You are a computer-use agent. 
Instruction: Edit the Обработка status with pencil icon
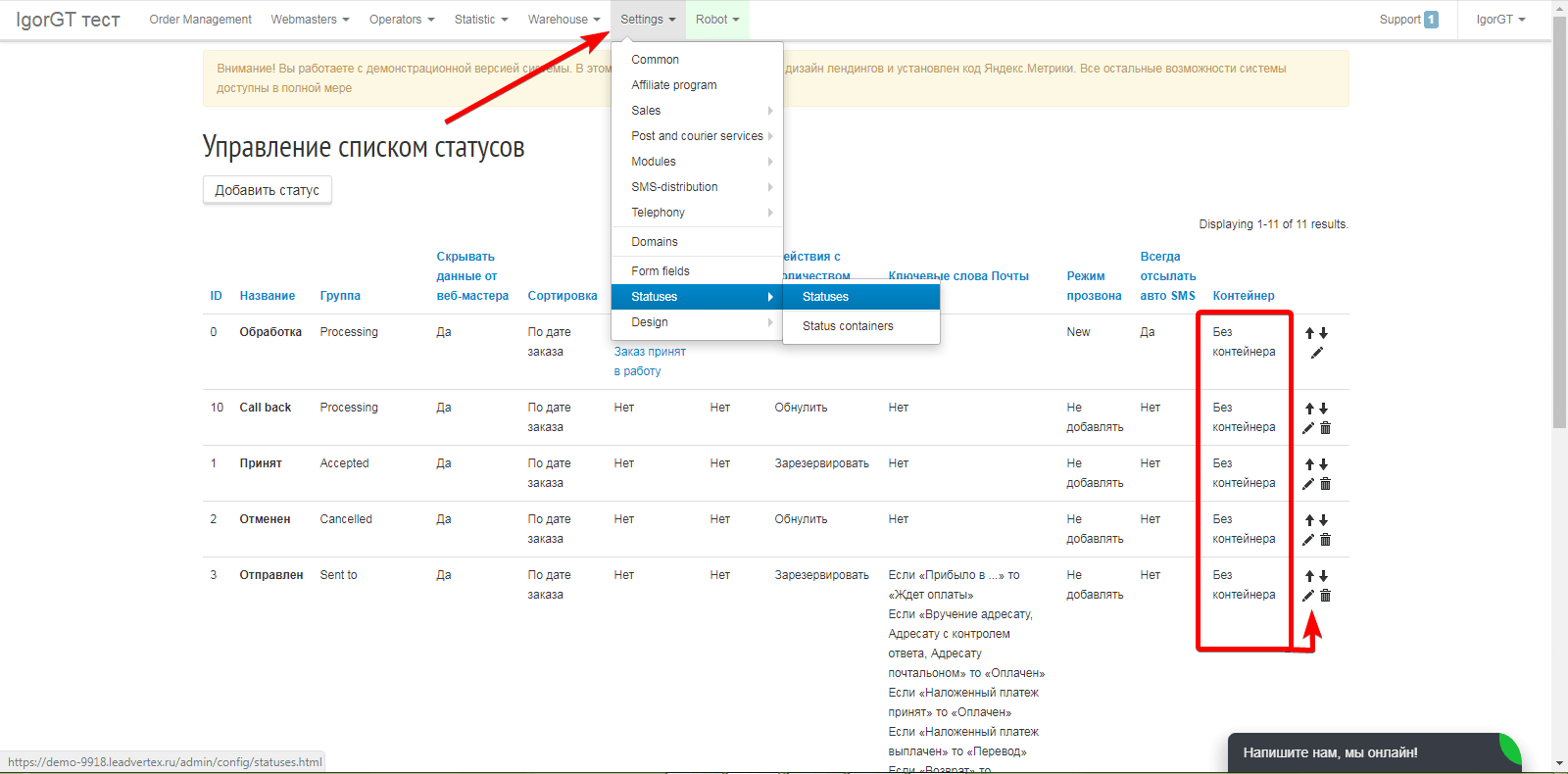point(1316,353)
